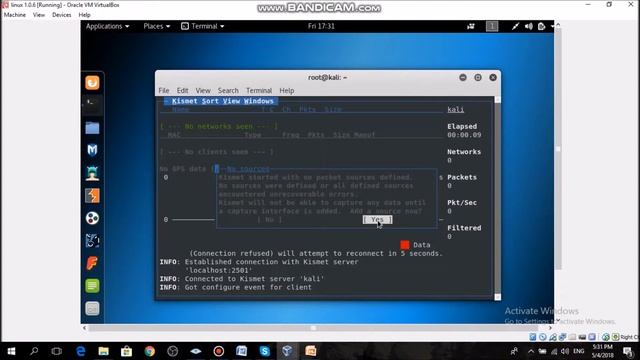640x360 pixels.
Task: Click the volume icon in Kali top bar
Action: pos(529,26)
